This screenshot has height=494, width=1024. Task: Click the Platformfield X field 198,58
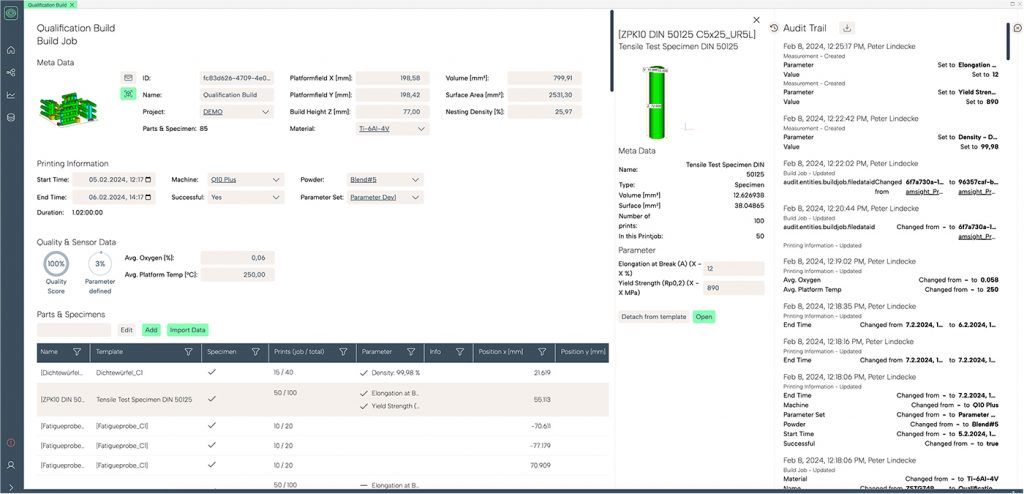tap(392, 78)
